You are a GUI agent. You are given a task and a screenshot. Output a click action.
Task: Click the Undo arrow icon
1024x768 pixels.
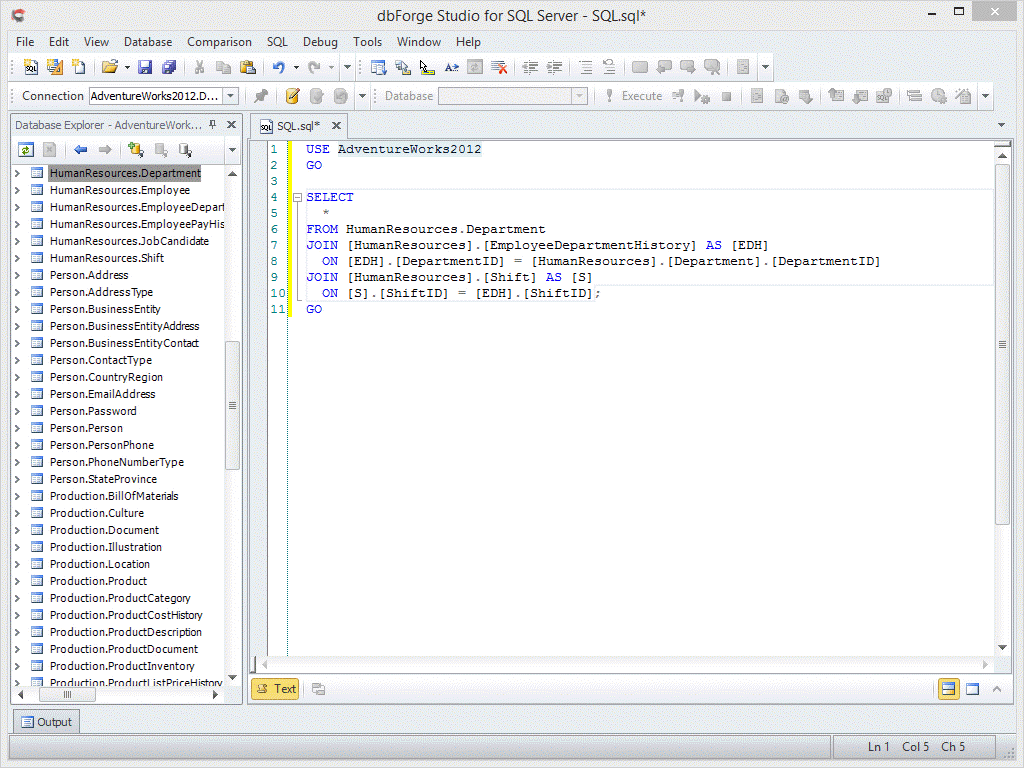[x=279, y=68]
